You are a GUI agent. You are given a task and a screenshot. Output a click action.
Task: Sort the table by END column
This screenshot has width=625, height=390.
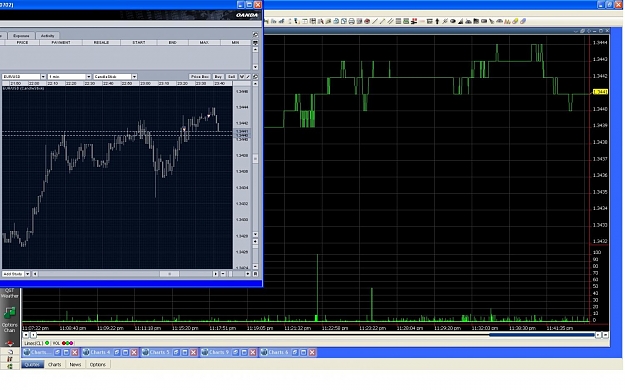(x=173, y=42)
